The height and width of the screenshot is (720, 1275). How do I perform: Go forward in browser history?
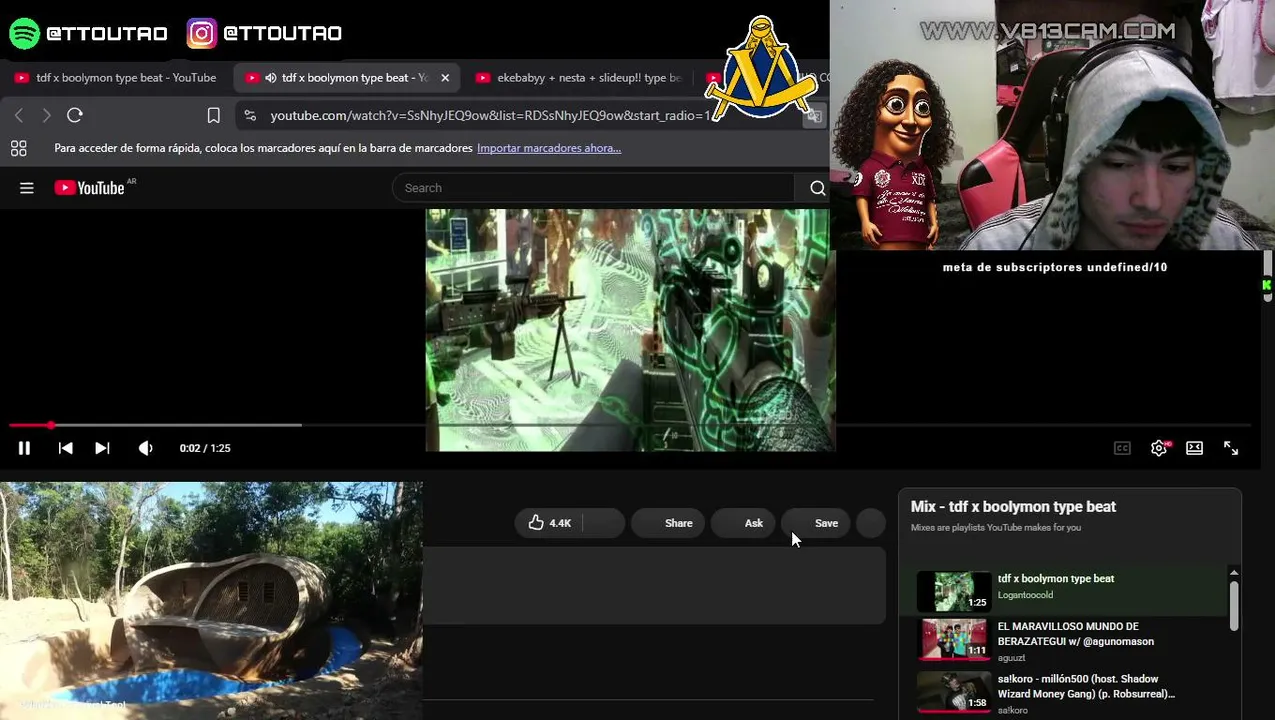(46, 115)
